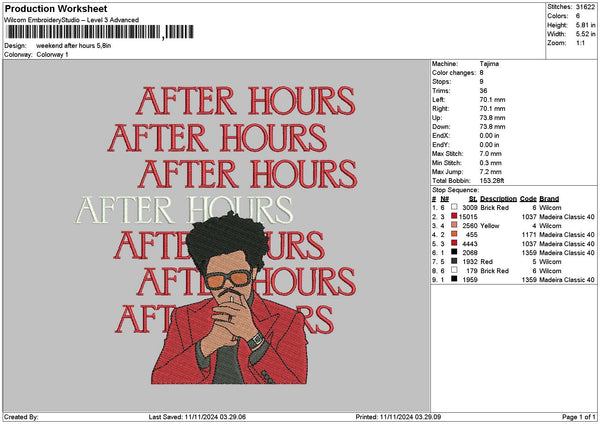Click the Width value '5.52 in'
The image size is (600, 424).
(585, 34)
